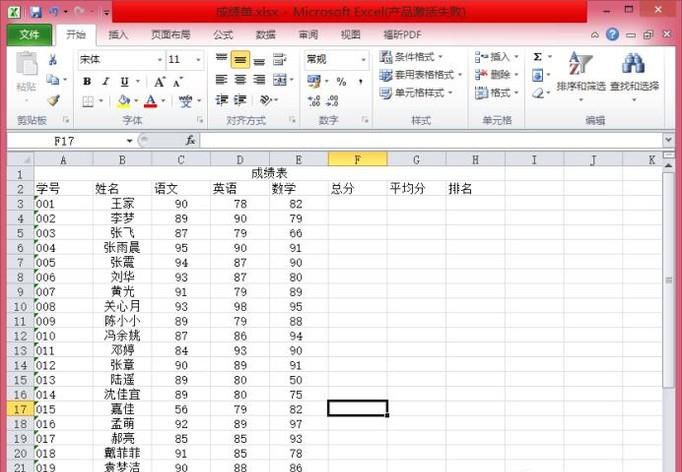Apply the Fill Color bucket
Screen dimensions: 682x472
click(x=124, y=101)
